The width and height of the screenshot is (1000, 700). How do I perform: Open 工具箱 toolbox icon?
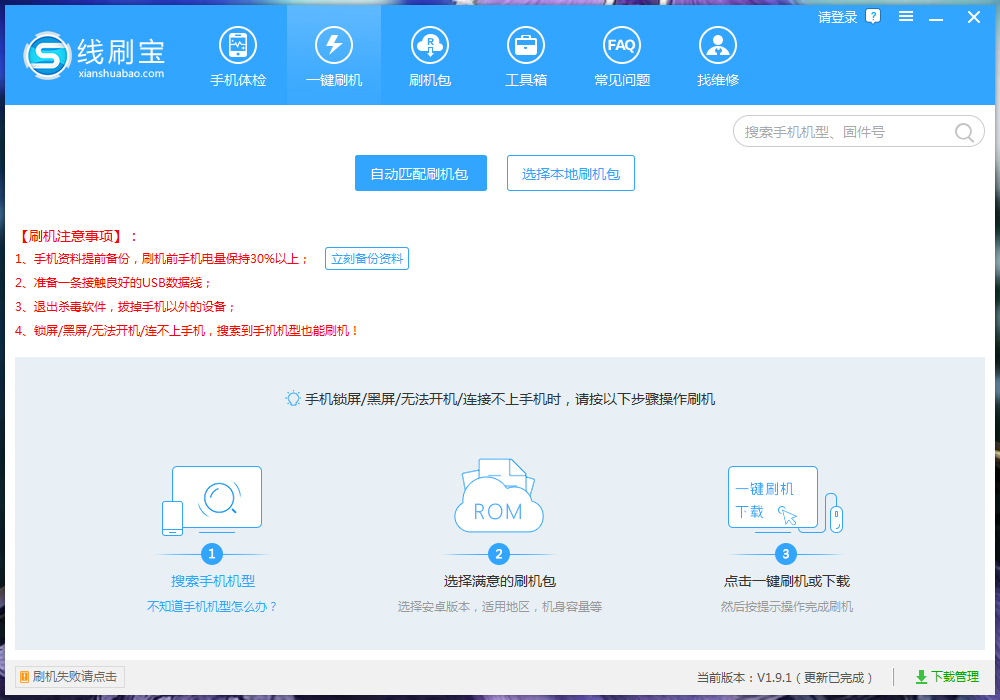click(526, 45)
